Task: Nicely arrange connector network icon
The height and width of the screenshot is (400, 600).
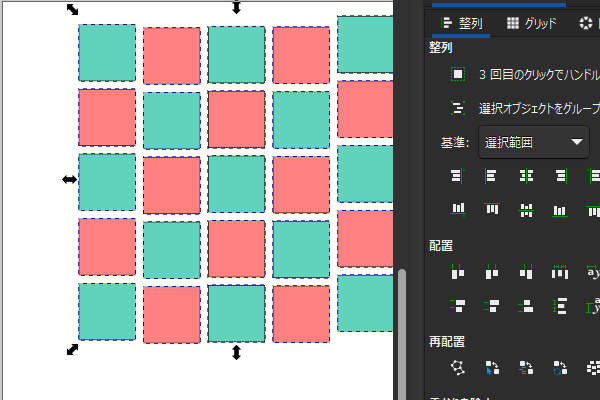Action: (x=457, y=367)
